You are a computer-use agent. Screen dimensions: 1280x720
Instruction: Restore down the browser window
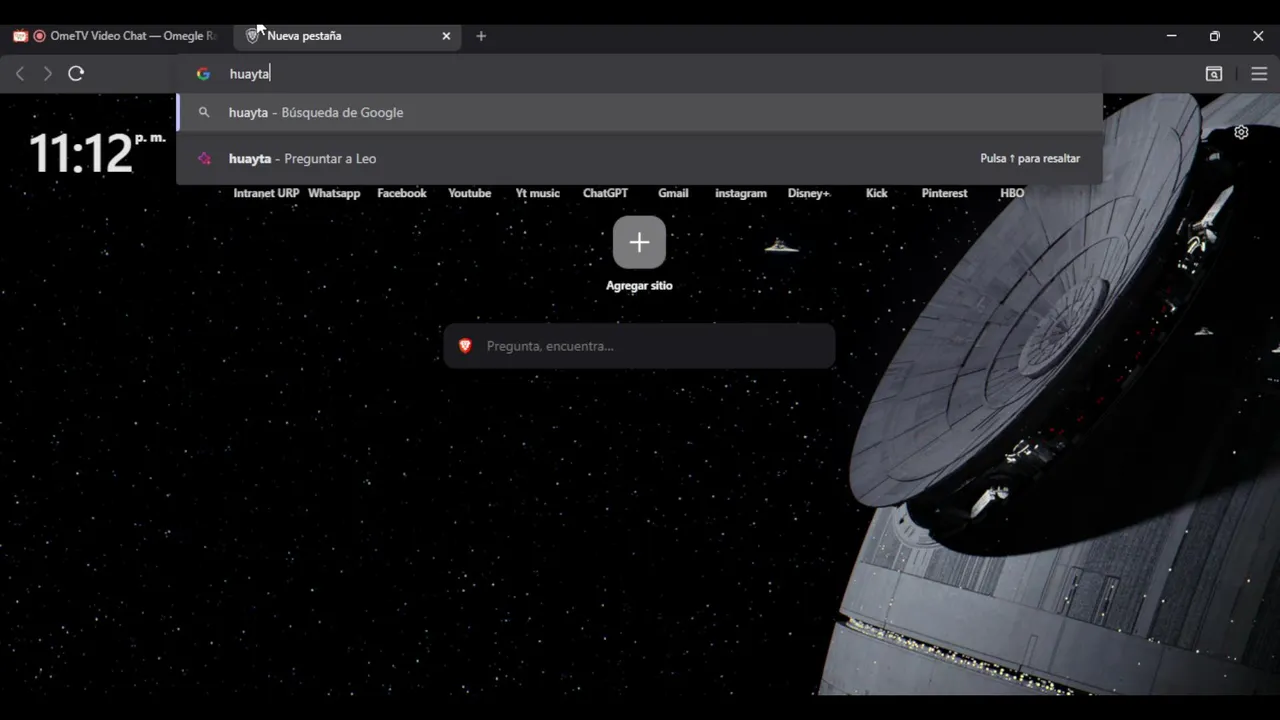(1214, 36)
